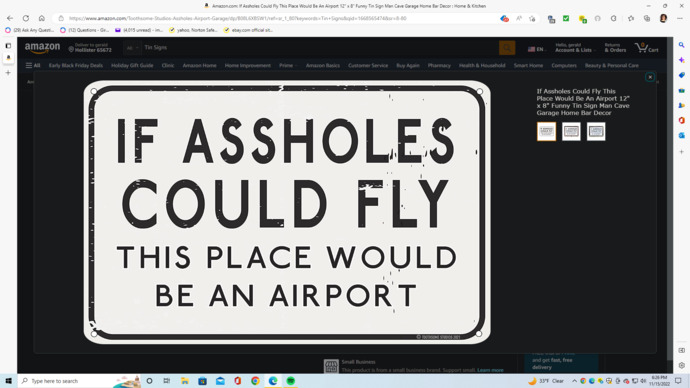The height and width of the screenshot is (388, 690).
Task: Open the Mail app on taskbar
Action: (x=220, y=381)
